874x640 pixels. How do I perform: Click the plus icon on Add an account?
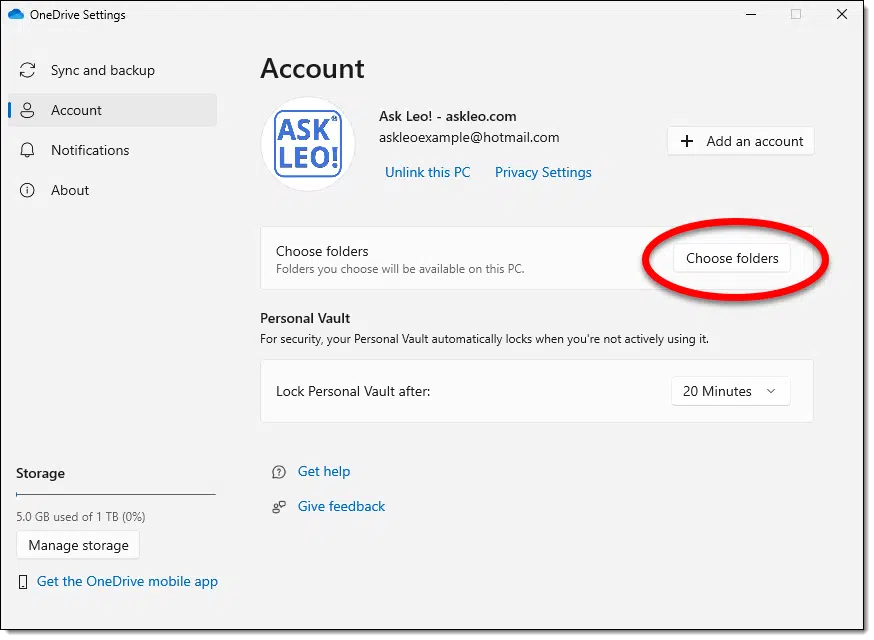(687, 142)
